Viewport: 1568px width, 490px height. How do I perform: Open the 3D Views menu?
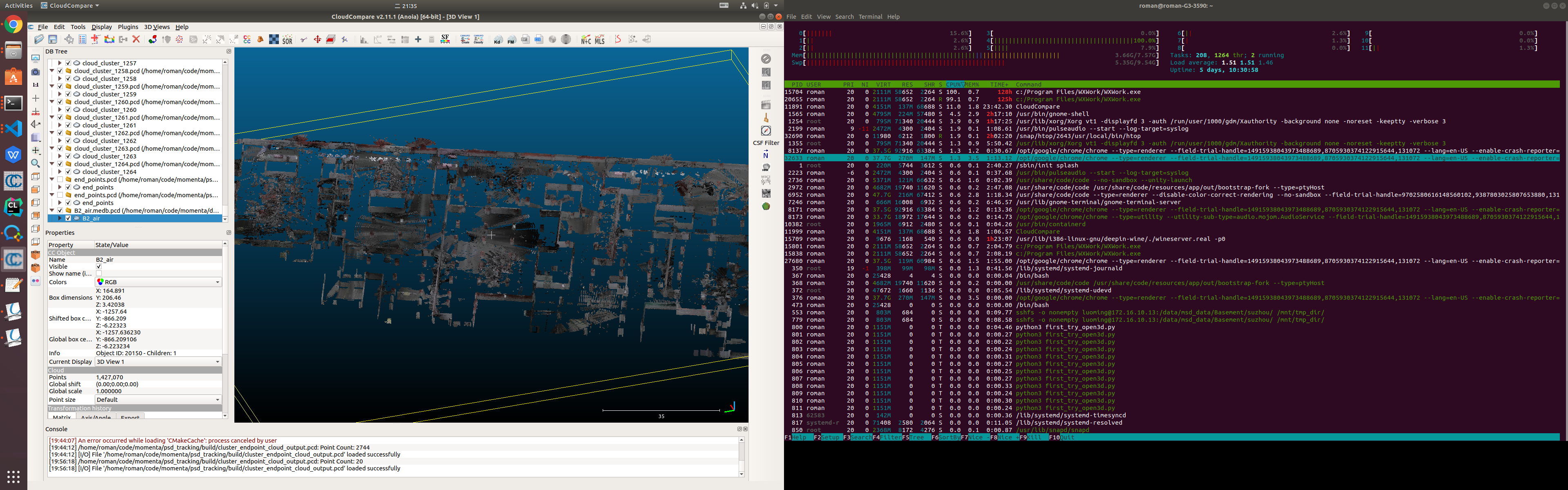pyautogui.click(x=156, y=27)
